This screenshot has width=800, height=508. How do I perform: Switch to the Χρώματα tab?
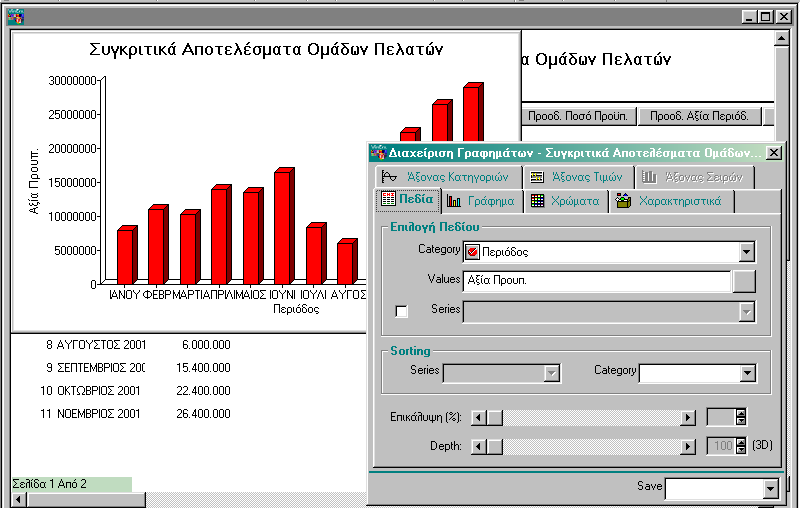point(566,201)
